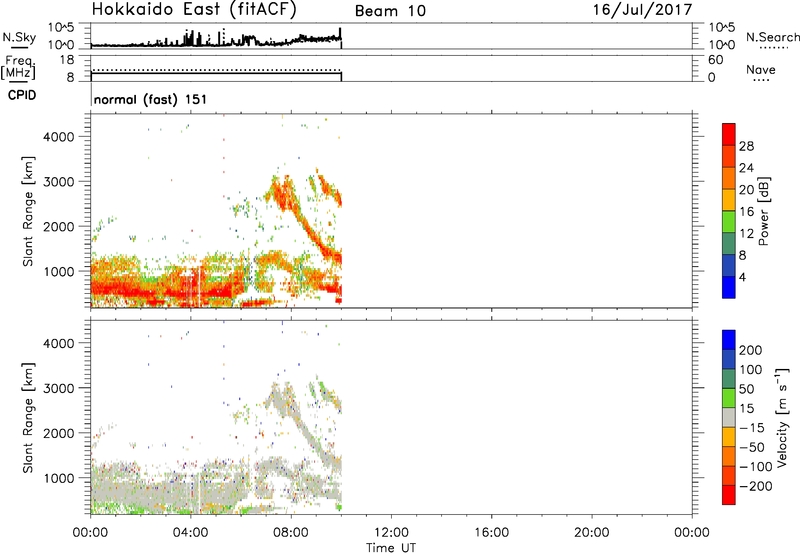
Task: Click the velocity panel 'Slant Range [km]' label
Action: click(x=28, y=418)
